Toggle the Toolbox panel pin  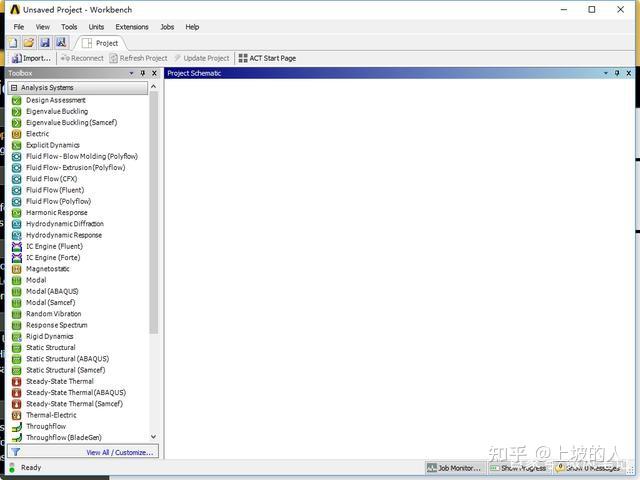click(x=142, y=73)
